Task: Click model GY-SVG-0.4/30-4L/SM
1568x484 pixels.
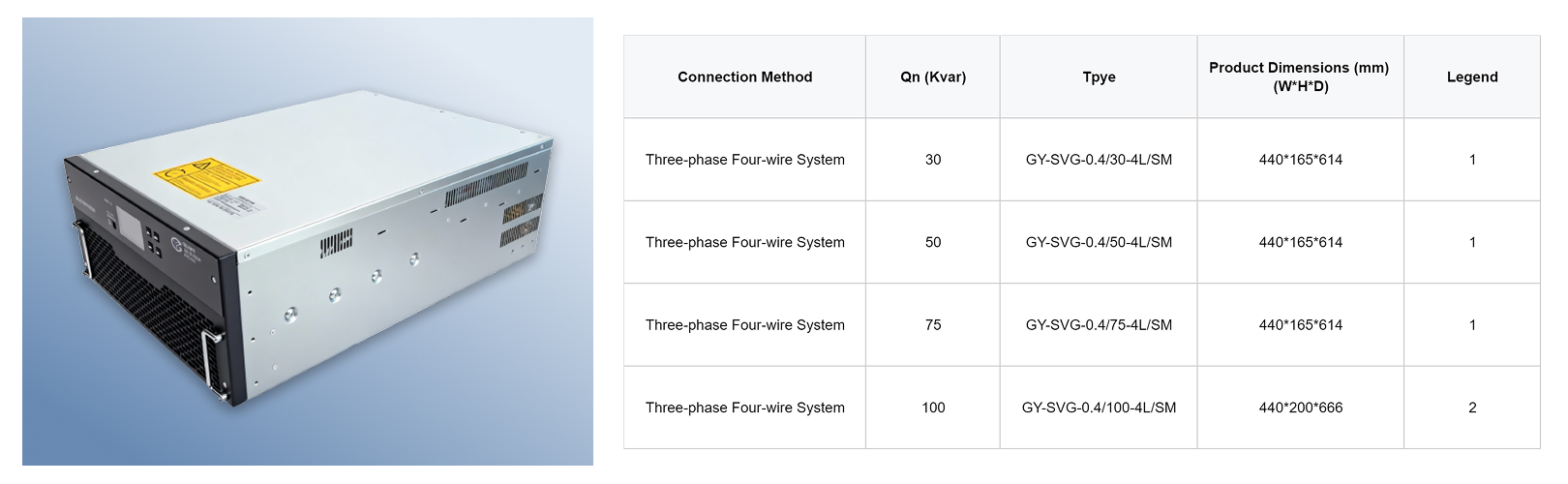Action: pos(1099,160)
